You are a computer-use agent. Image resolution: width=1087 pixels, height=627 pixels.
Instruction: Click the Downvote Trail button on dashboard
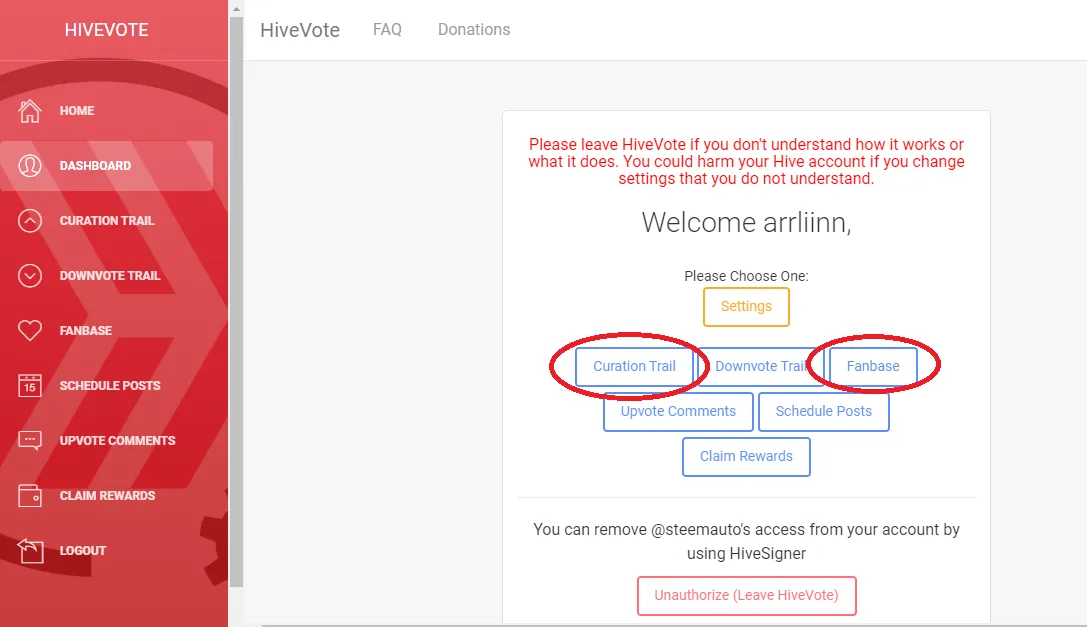click(x=760, y=366)
